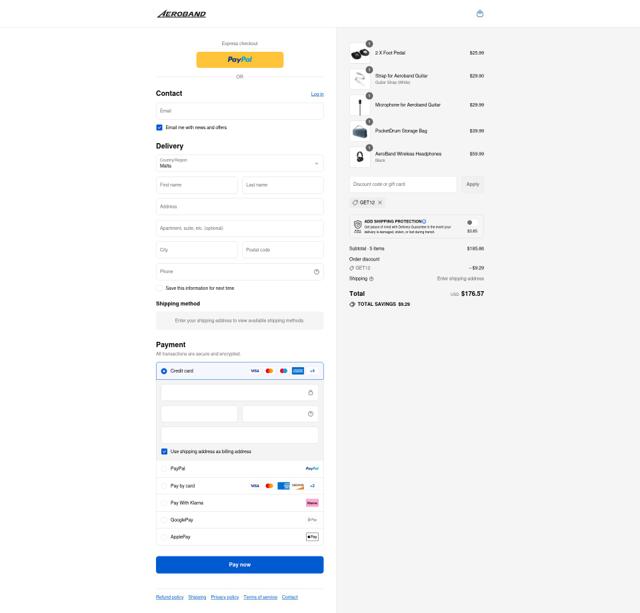Click the +2 more cards icon
The height and width of the screenshot is (613, 640).
tap(312, 486)
